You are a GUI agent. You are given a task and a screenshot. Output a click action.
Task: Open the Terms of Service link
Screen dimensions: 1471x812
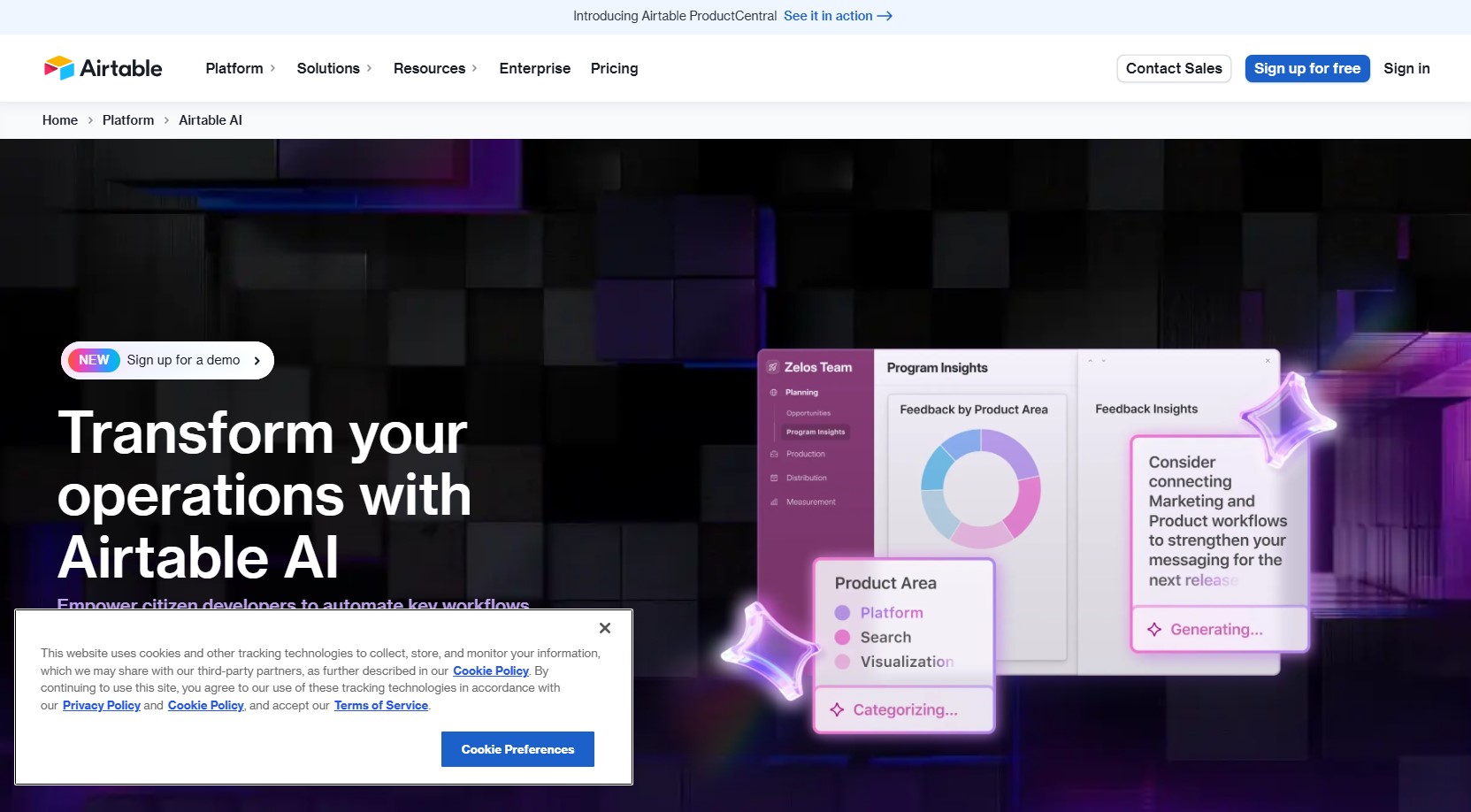tap(380, 705)
